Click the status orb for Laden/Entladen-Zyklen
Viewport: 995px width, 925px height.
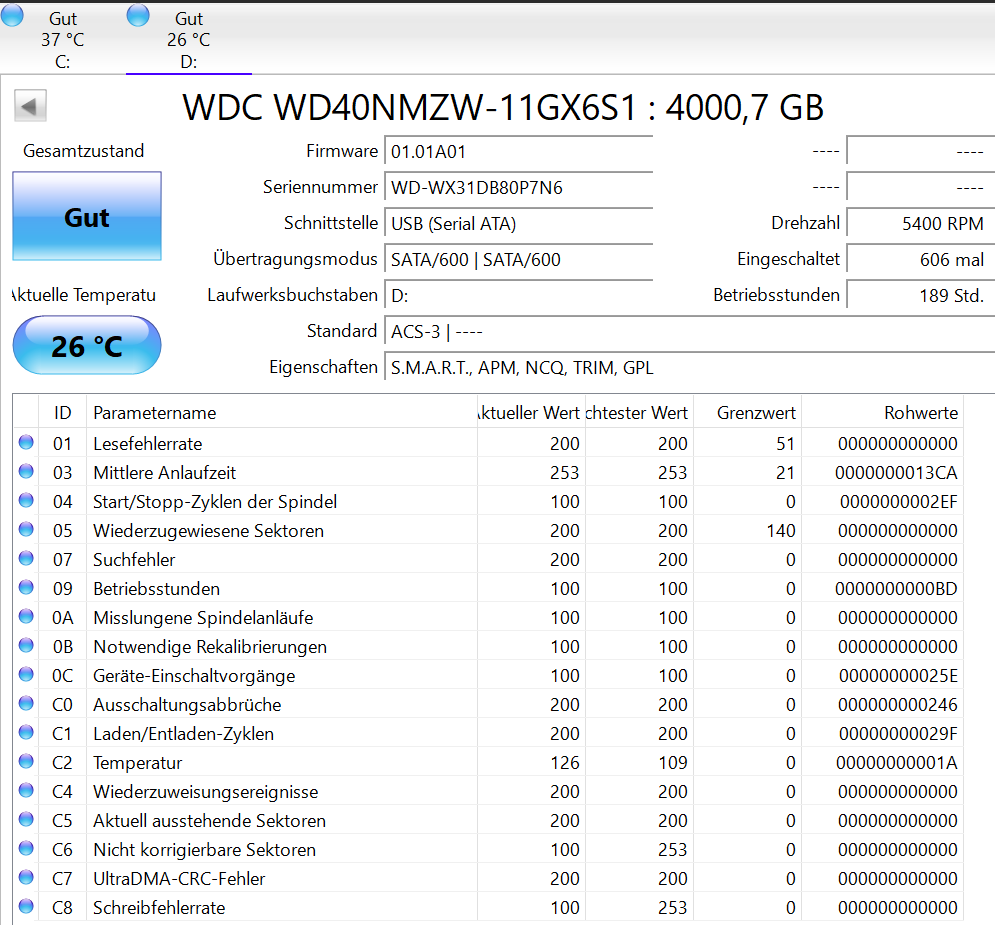click(26, 732)
